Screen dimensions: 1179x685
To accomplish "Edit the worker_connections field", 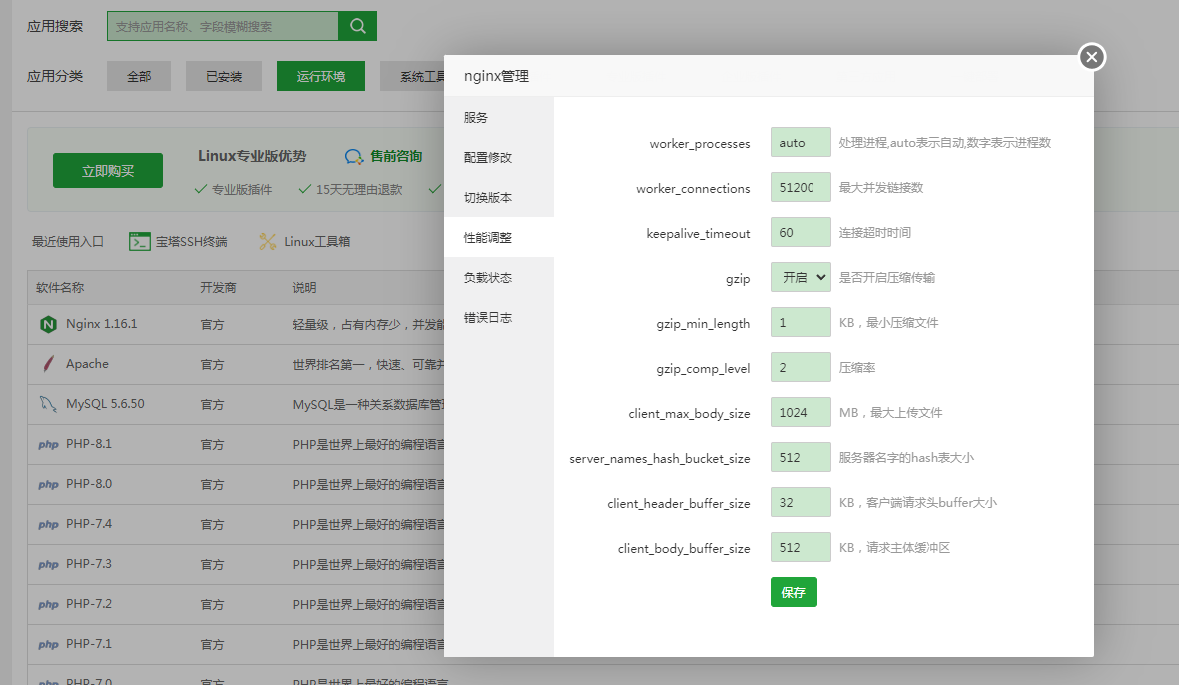I will 800,187.
